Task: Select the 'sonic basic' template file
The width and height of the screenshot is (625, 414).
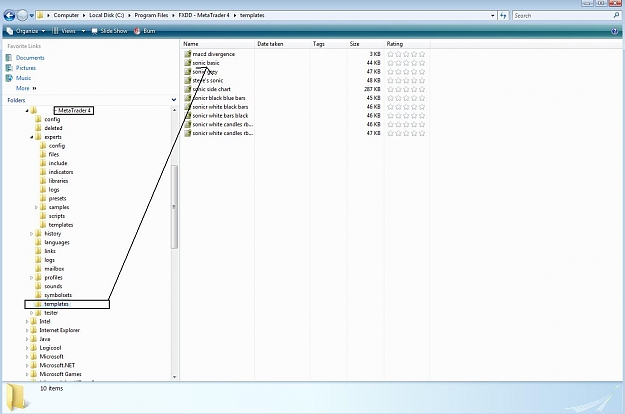Action: [x=206, y=63]
